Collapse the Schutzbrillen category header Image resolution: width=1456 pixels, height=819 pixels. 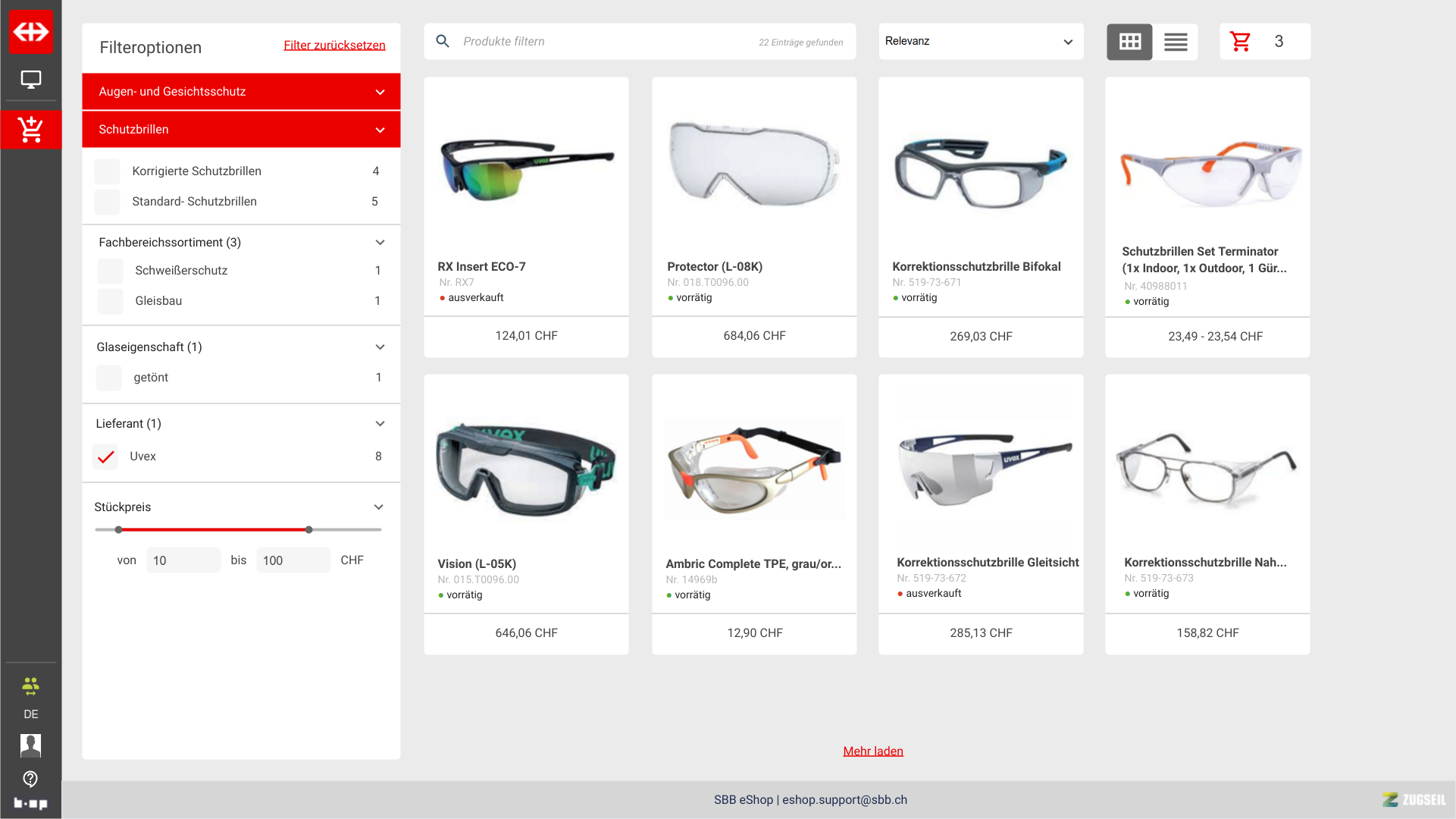pyautogui.click(x=380, y=130)
